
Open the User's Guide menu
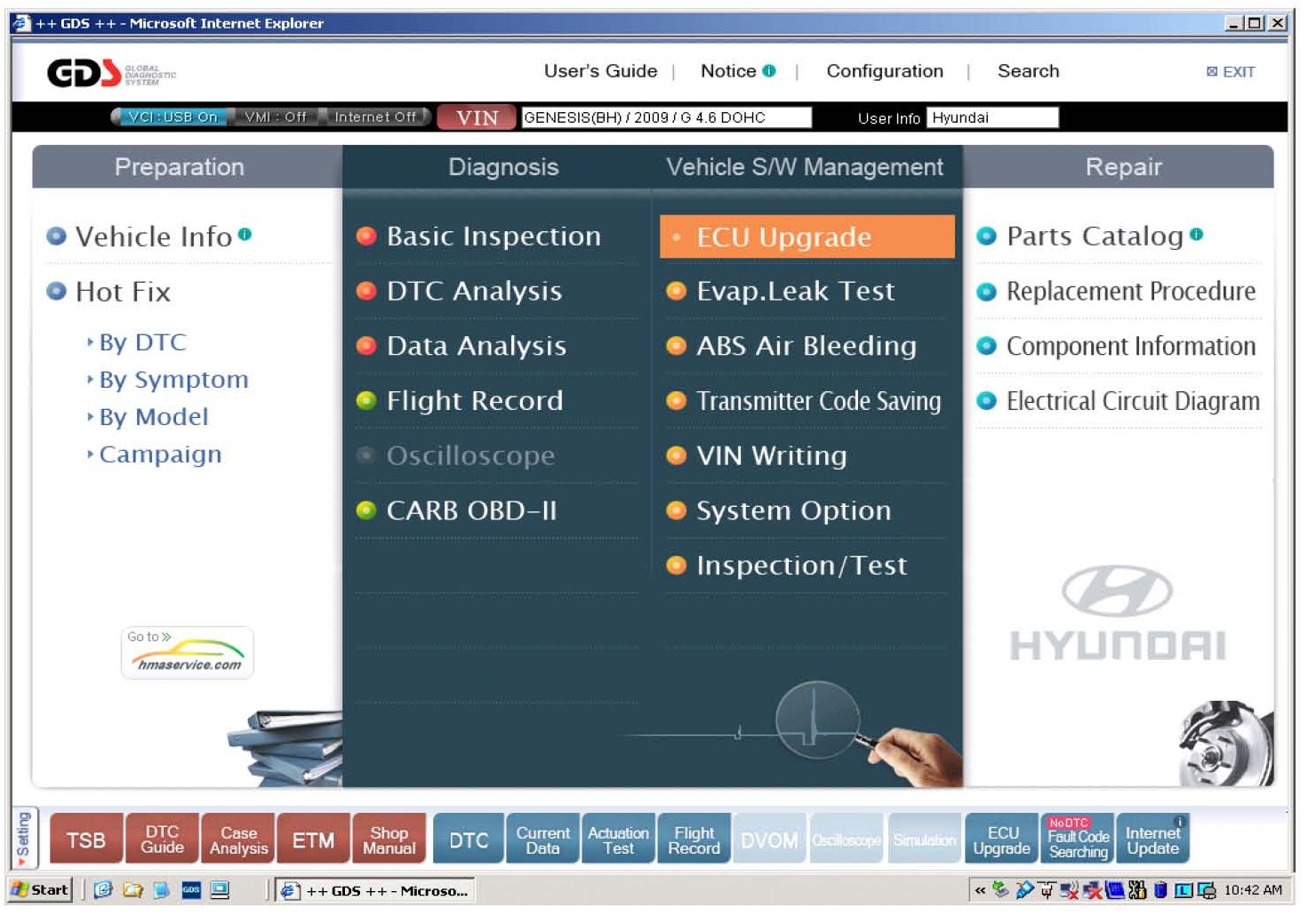pyautogui.click(x=600, y=71)
